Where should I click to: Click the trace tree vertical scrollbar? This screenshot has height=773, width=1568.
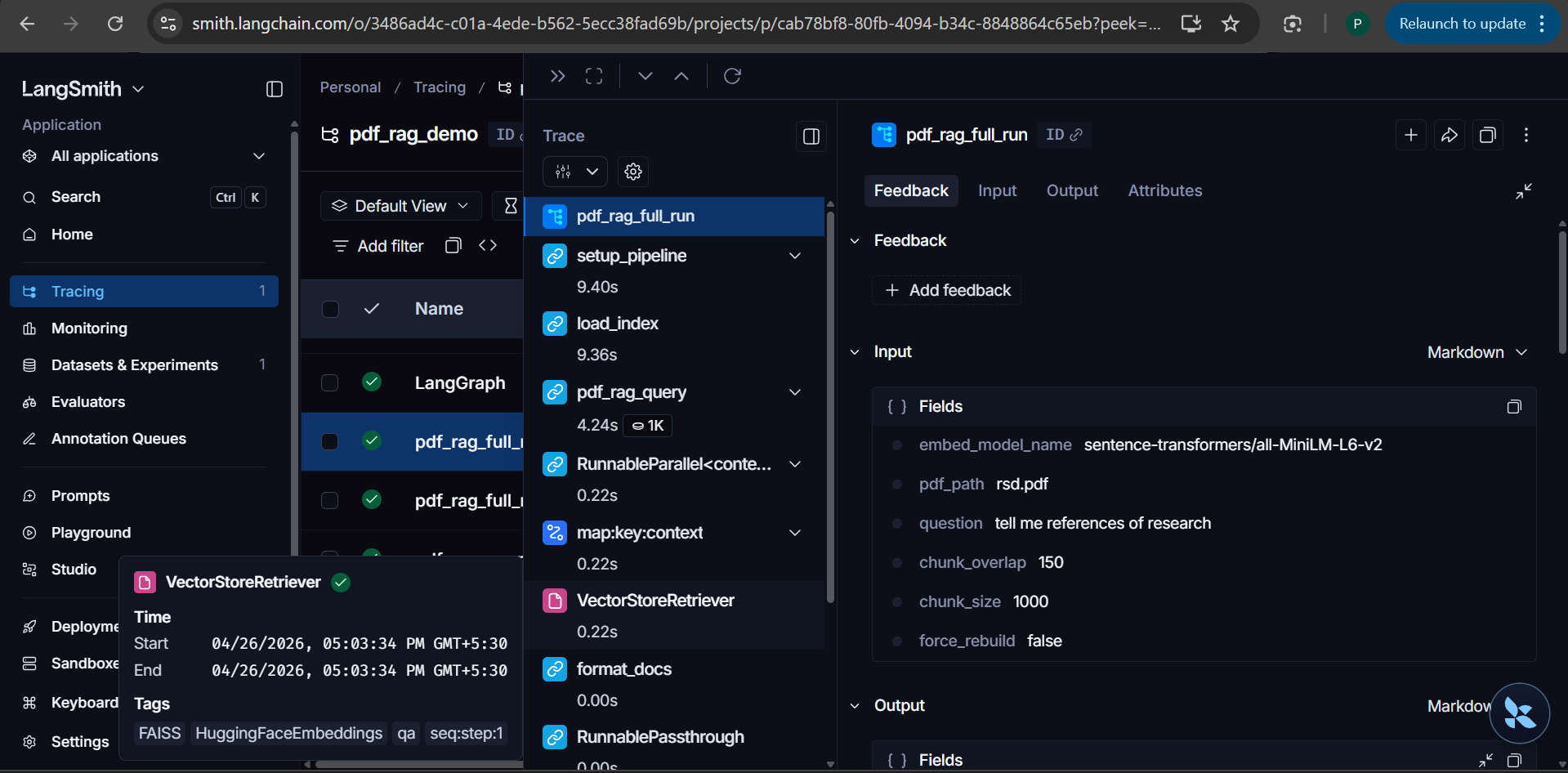coord(830,408)
